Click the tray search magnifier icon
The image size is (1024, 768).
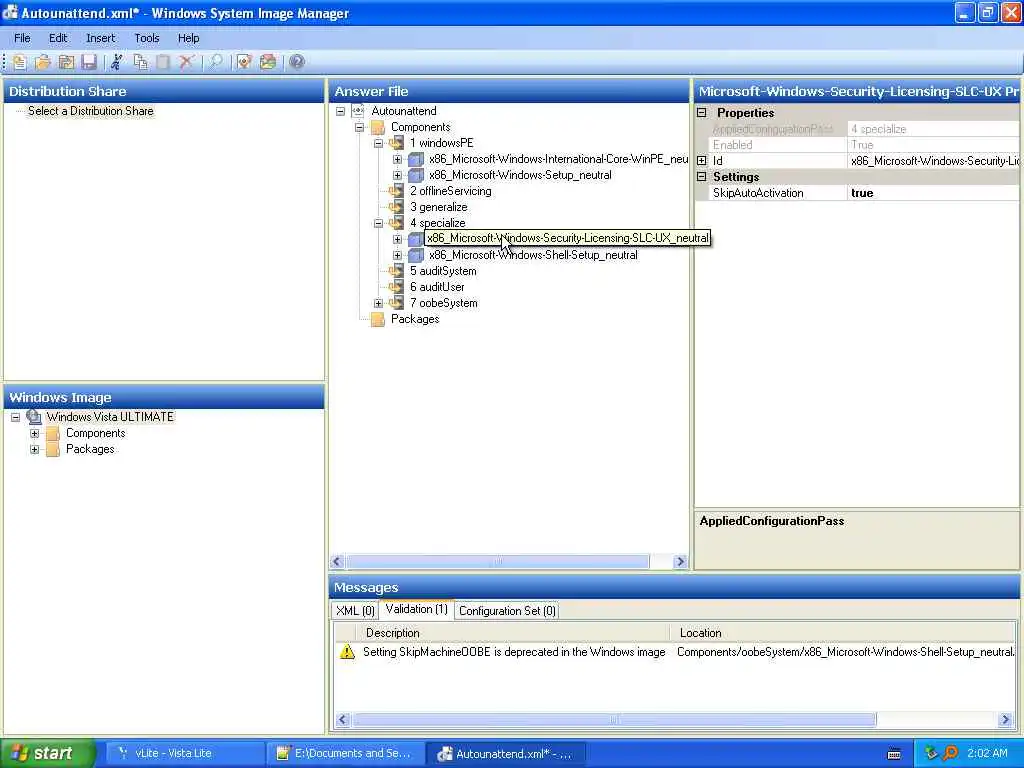(x=950, y=754)
